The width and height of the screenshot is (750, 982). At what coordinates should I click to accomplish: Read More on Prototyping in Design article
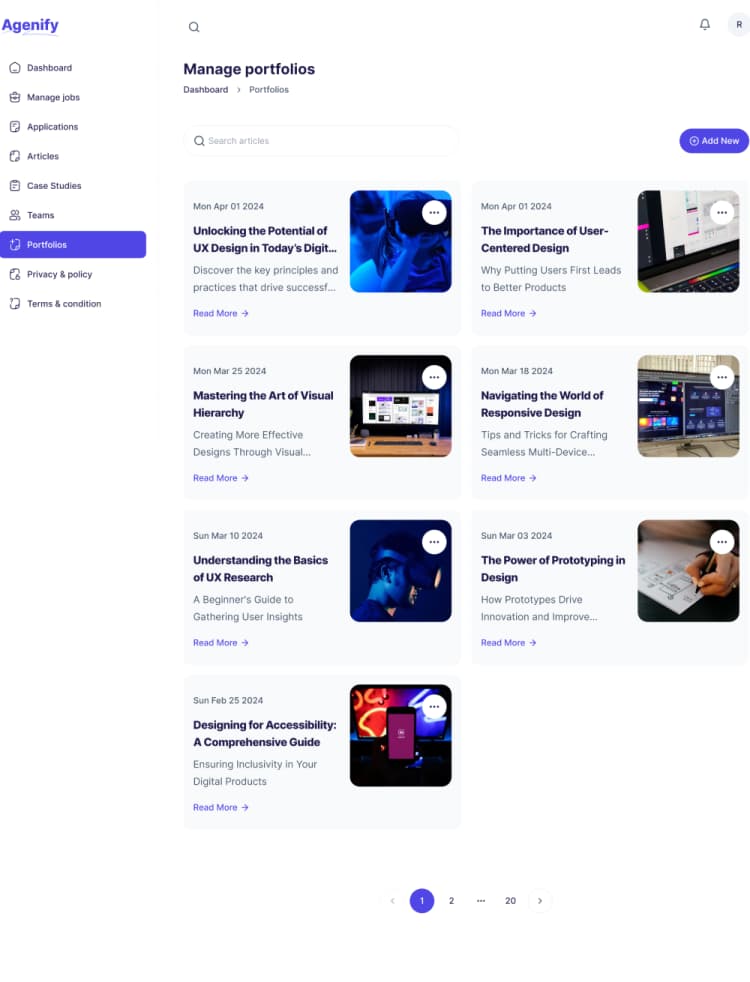[x=508, y=643]
